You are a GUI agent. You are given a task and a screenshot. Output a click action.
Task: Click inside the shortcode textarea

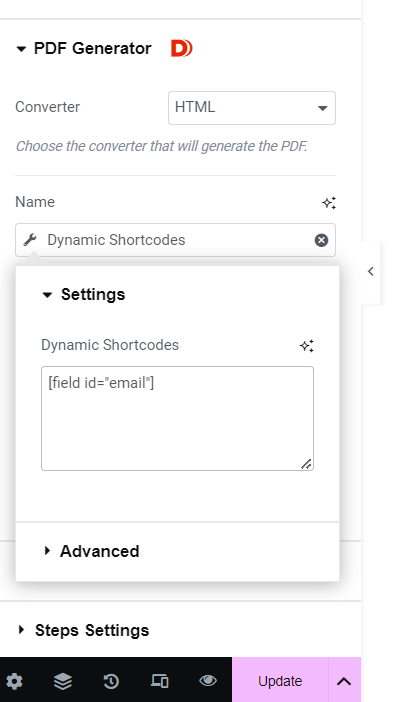tap(177, 418)
